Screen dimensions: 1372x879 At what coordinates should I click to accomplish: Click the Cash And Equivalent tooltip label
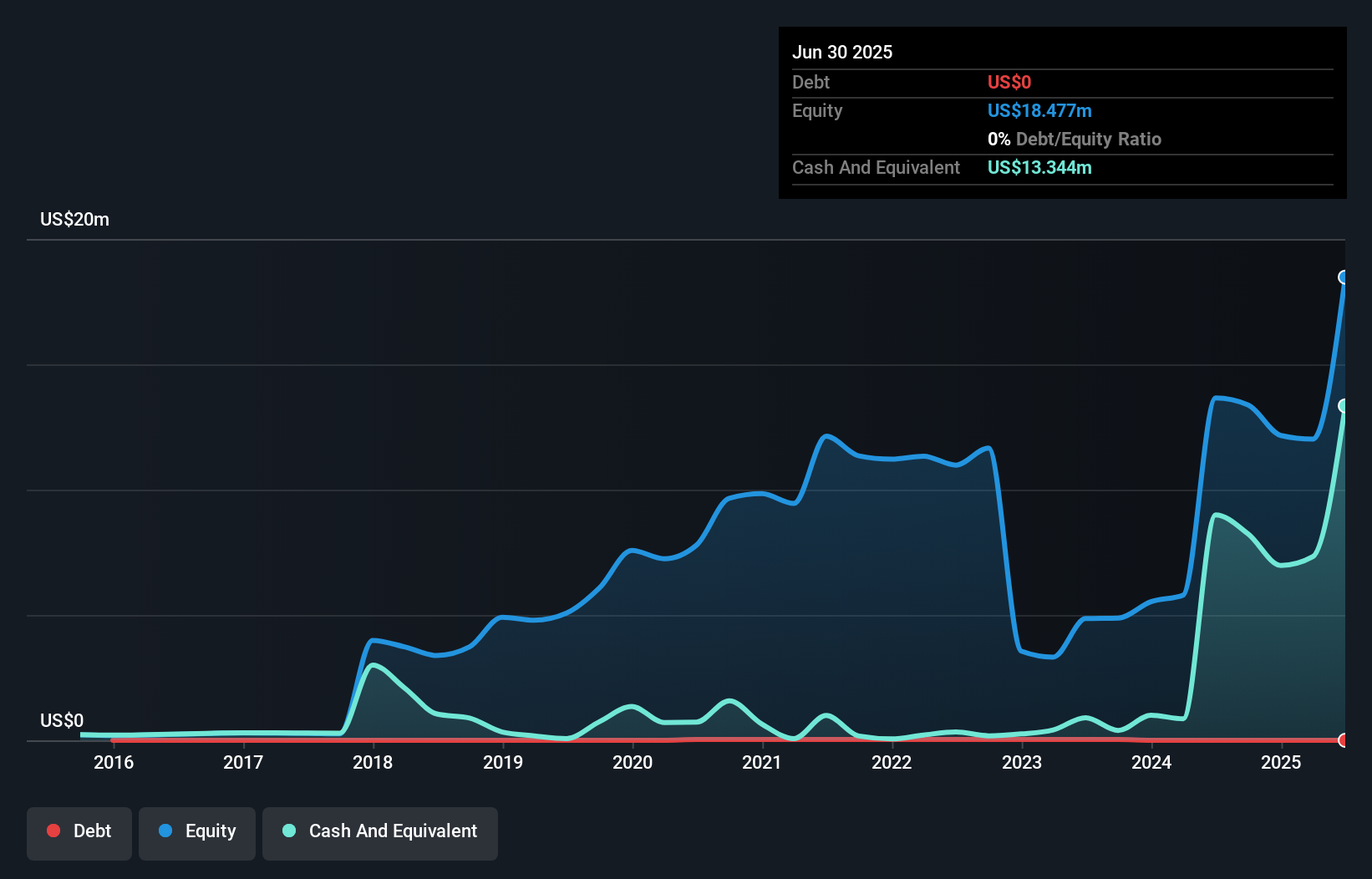point(876,168)
